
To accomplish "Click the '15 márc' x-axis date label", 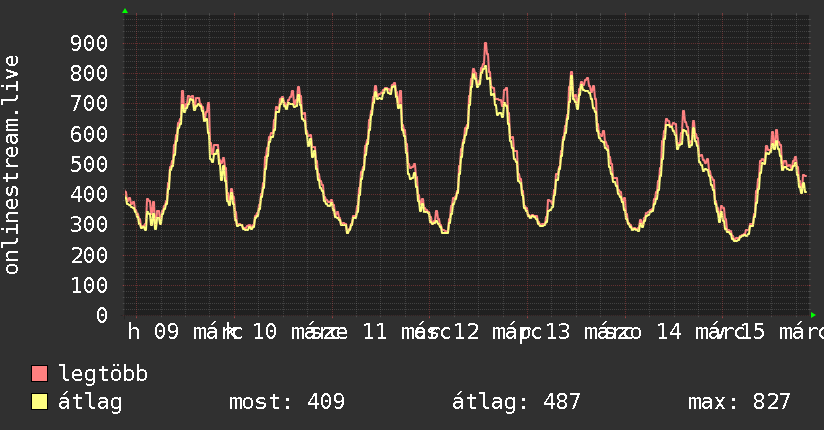I will click(x=782, y=332).
